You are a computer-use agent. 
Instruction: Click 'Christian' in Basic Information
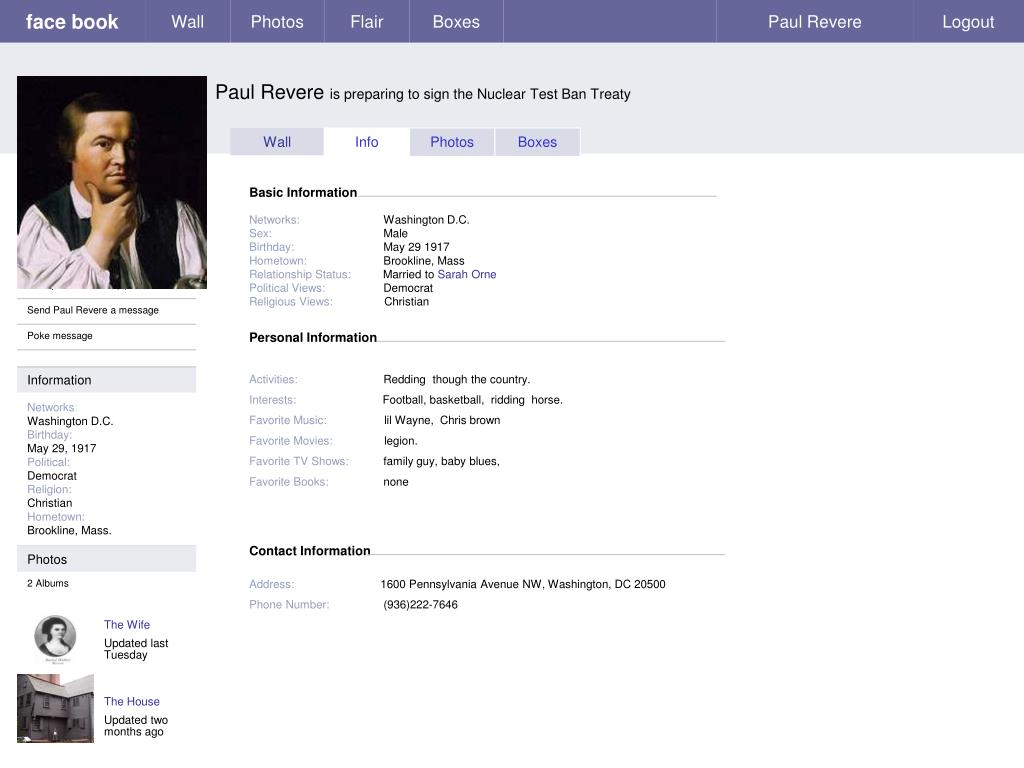(406, 302)
